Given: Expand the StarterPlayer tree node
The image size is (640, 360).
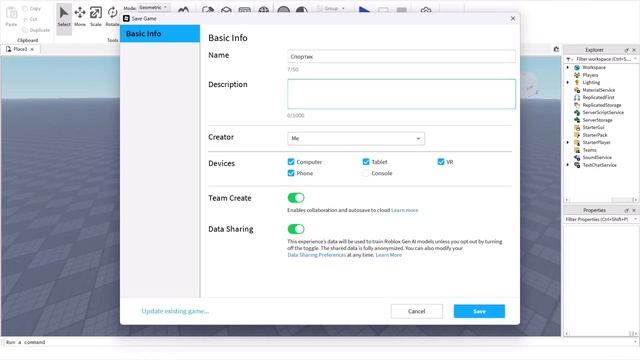Looking at the screenshot, I should pyautogui.click(x=568, y=142).
